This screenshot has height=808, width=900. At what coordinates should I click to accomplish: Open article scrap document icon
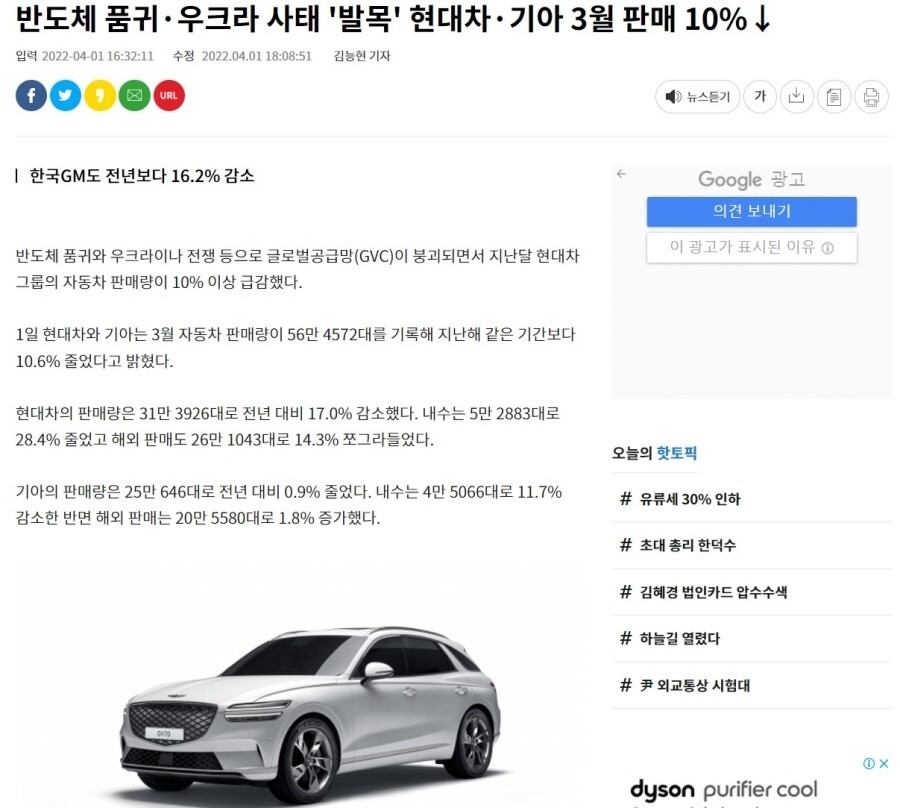[834, 96]
